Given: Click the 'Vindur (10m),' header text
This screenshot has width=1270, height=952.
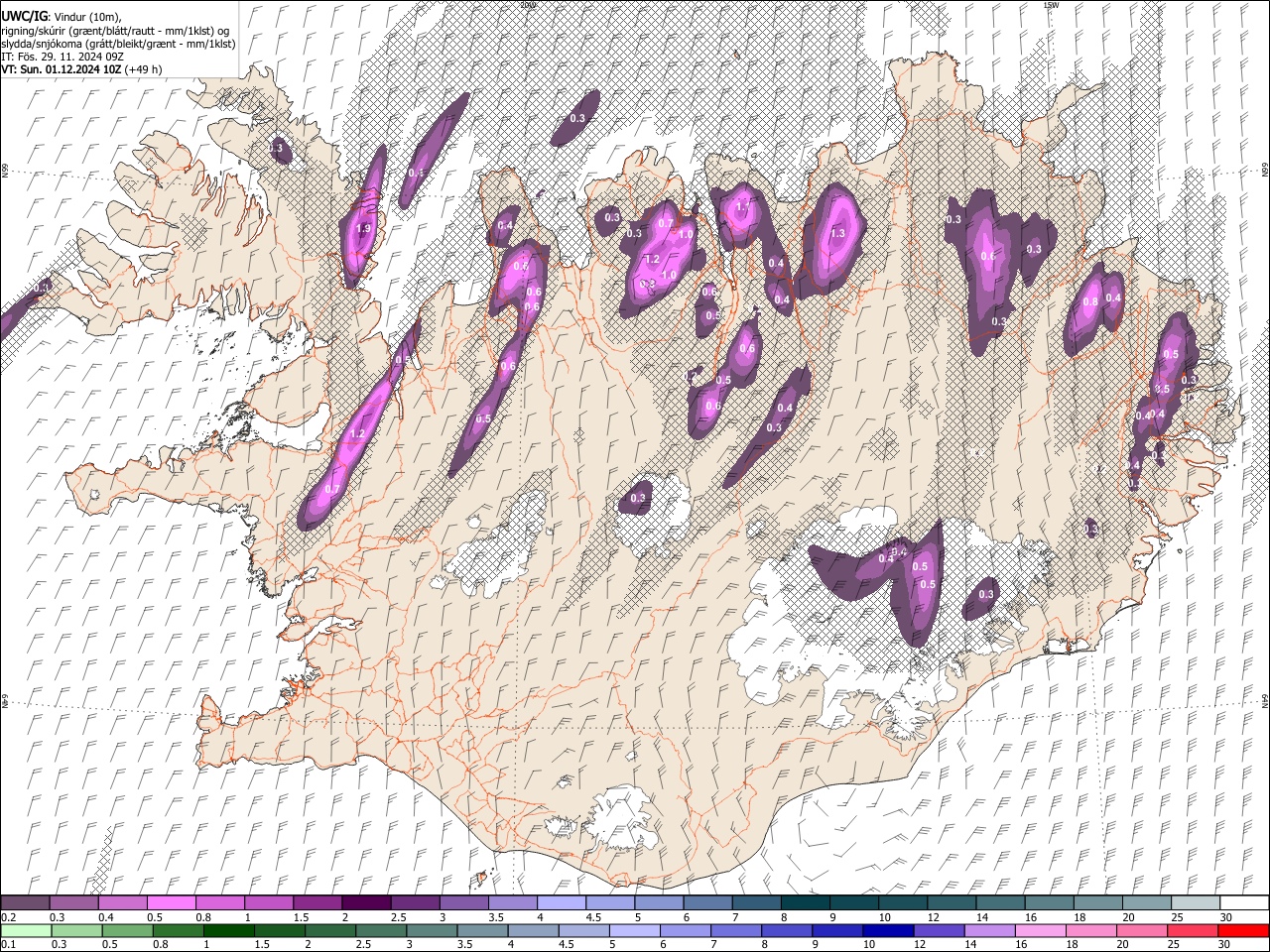Looking at the screenshot, I should (86, 16).
